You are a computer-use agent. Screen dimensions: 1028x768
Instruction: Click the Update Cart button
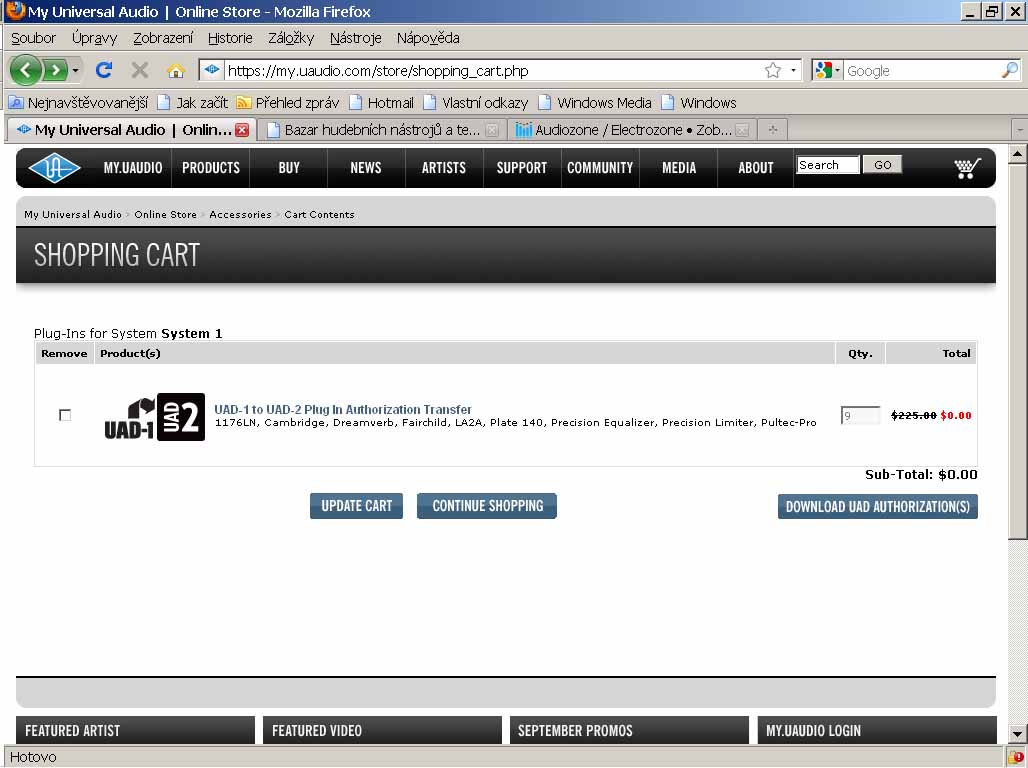coord(356,506)
